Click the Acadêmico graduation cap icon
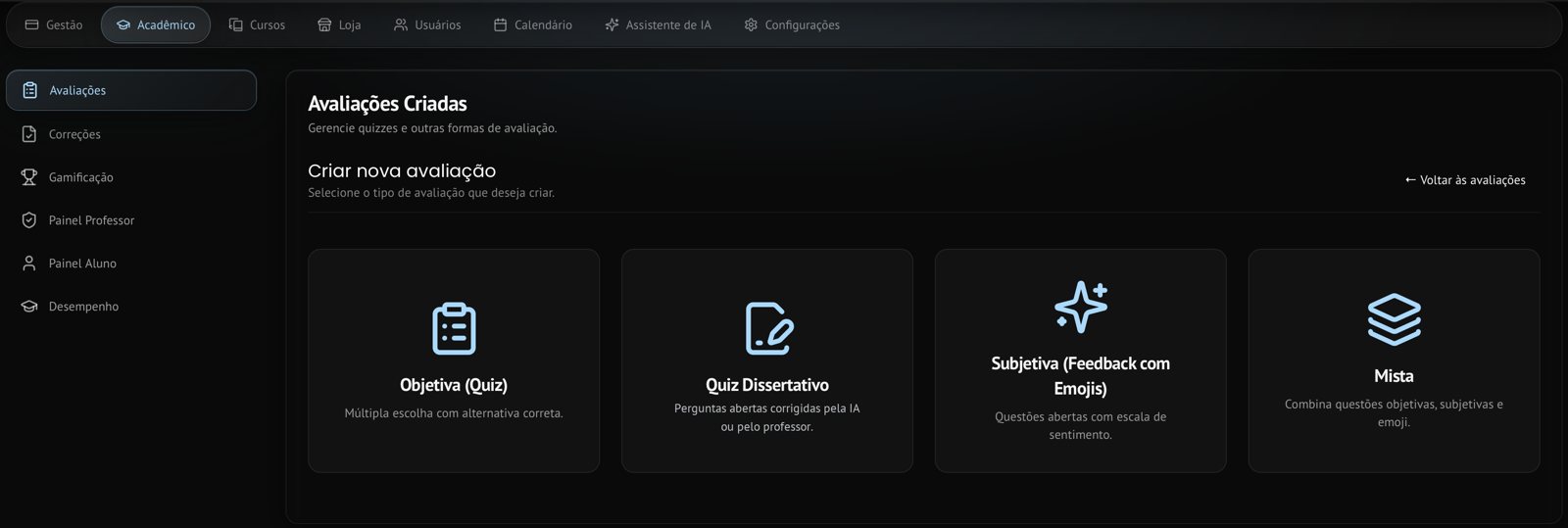 tap(123, 24)
